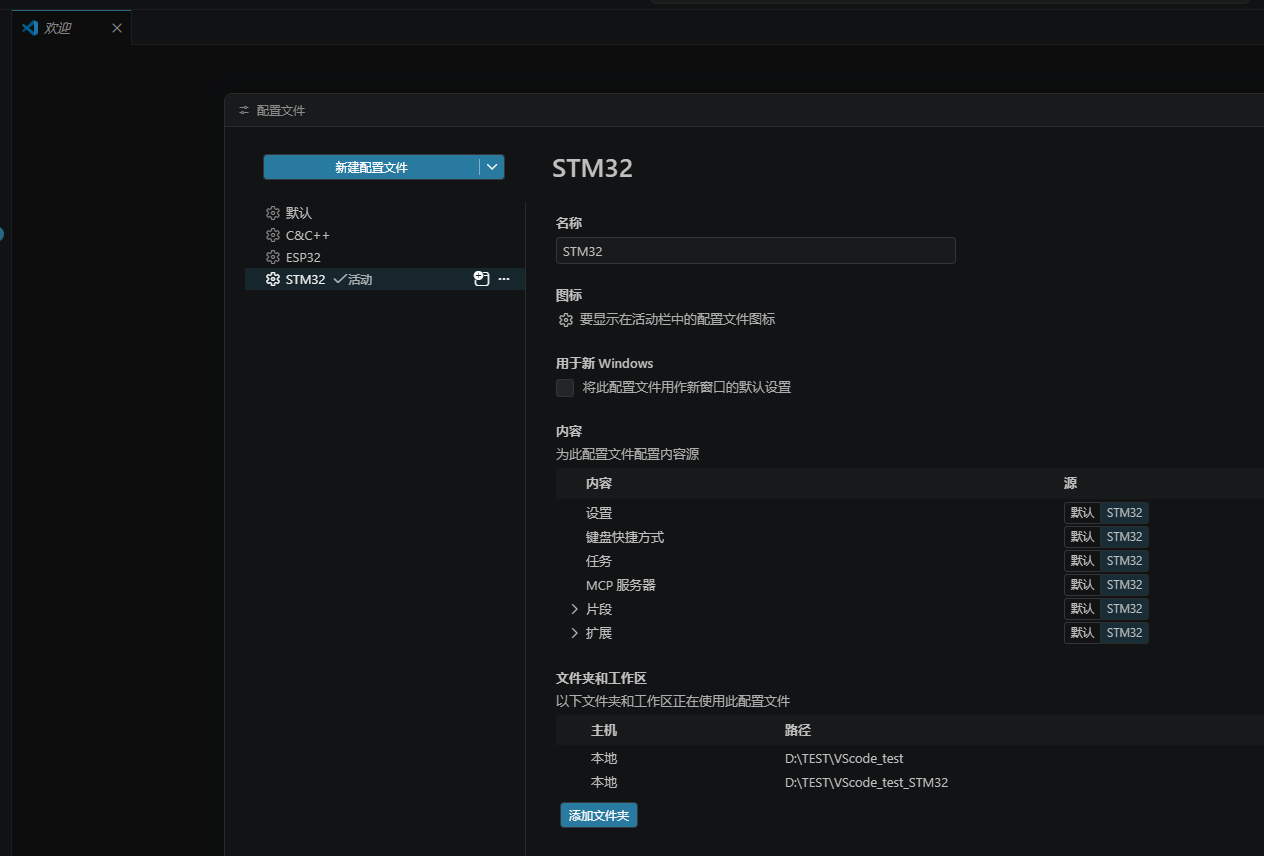Viewport: 1264px width, 856px height.
Task: Select the 任务 content row
Action: tap(910, 561)
